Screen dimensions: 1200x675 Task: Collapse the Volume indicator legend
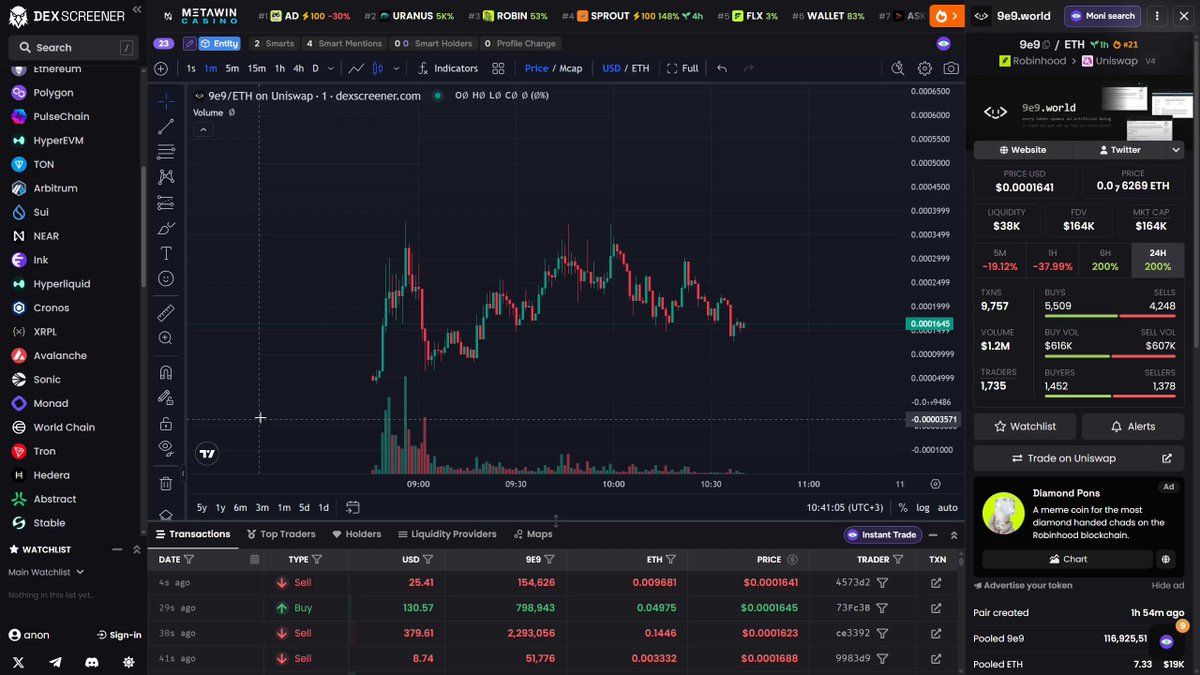pos(203,129)
